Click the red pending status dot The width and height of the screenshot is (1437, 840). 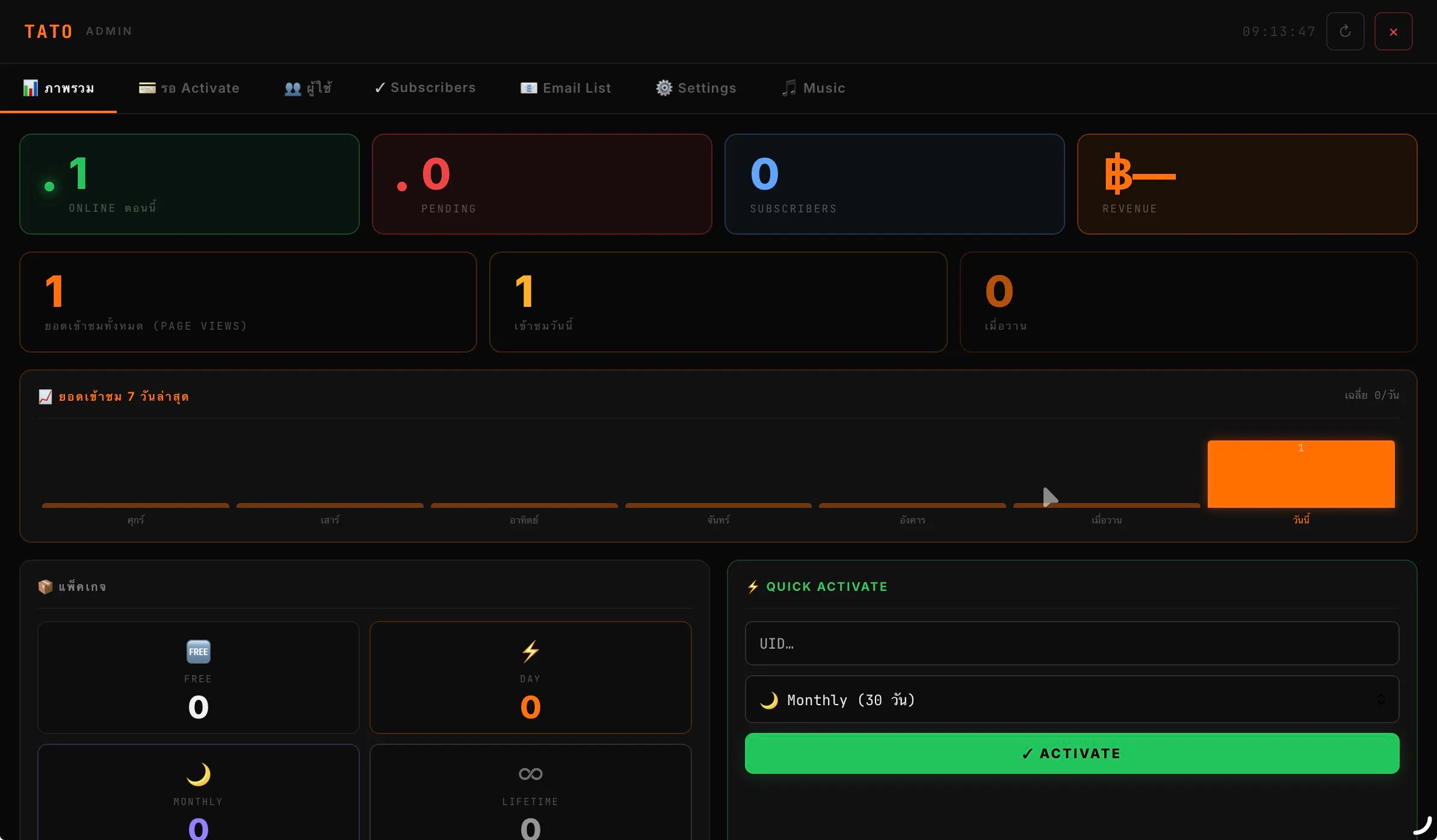coord(402,187)
